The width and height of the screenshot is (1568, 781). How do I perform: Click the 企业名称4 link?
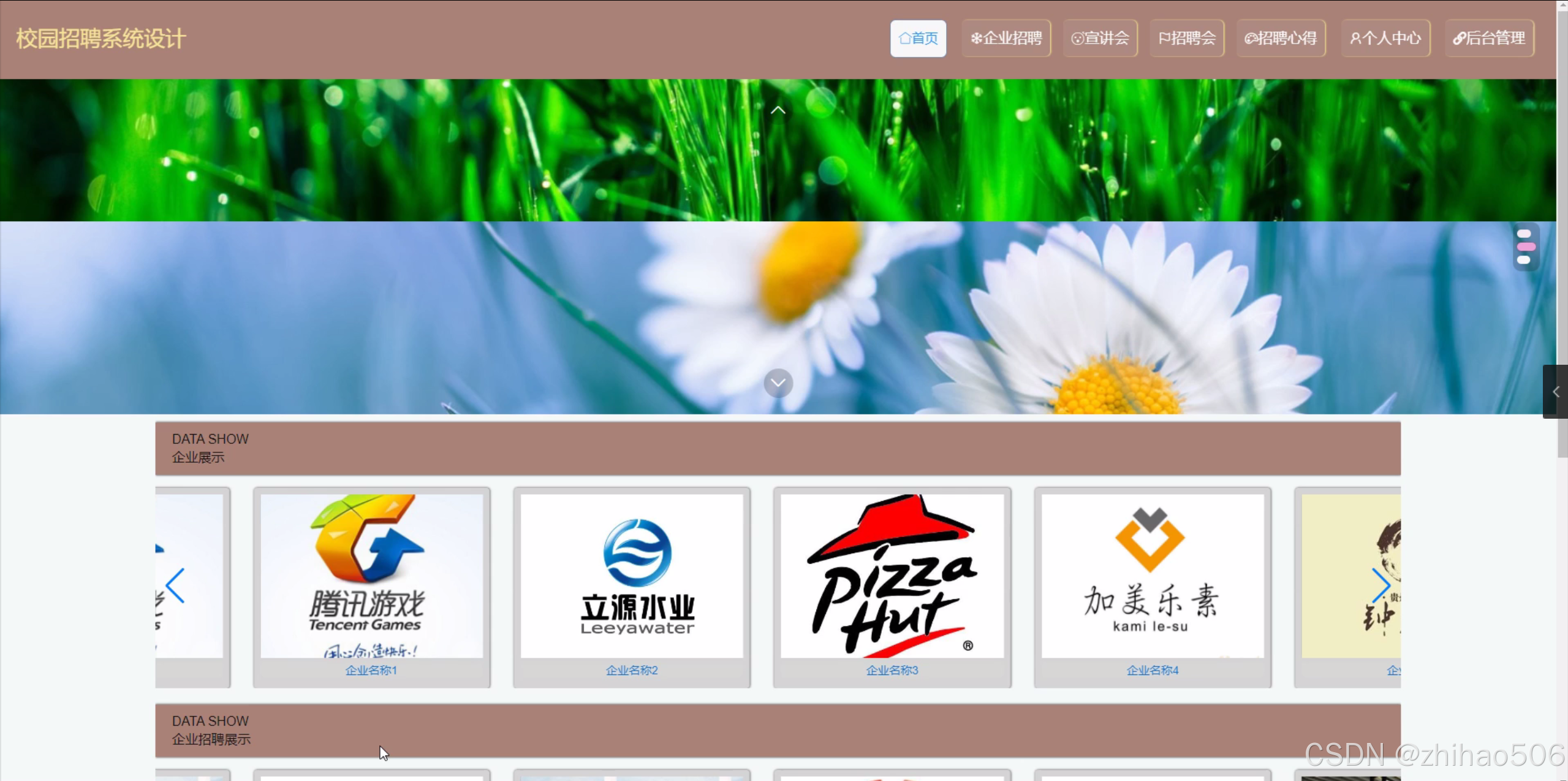(1152, 670)
